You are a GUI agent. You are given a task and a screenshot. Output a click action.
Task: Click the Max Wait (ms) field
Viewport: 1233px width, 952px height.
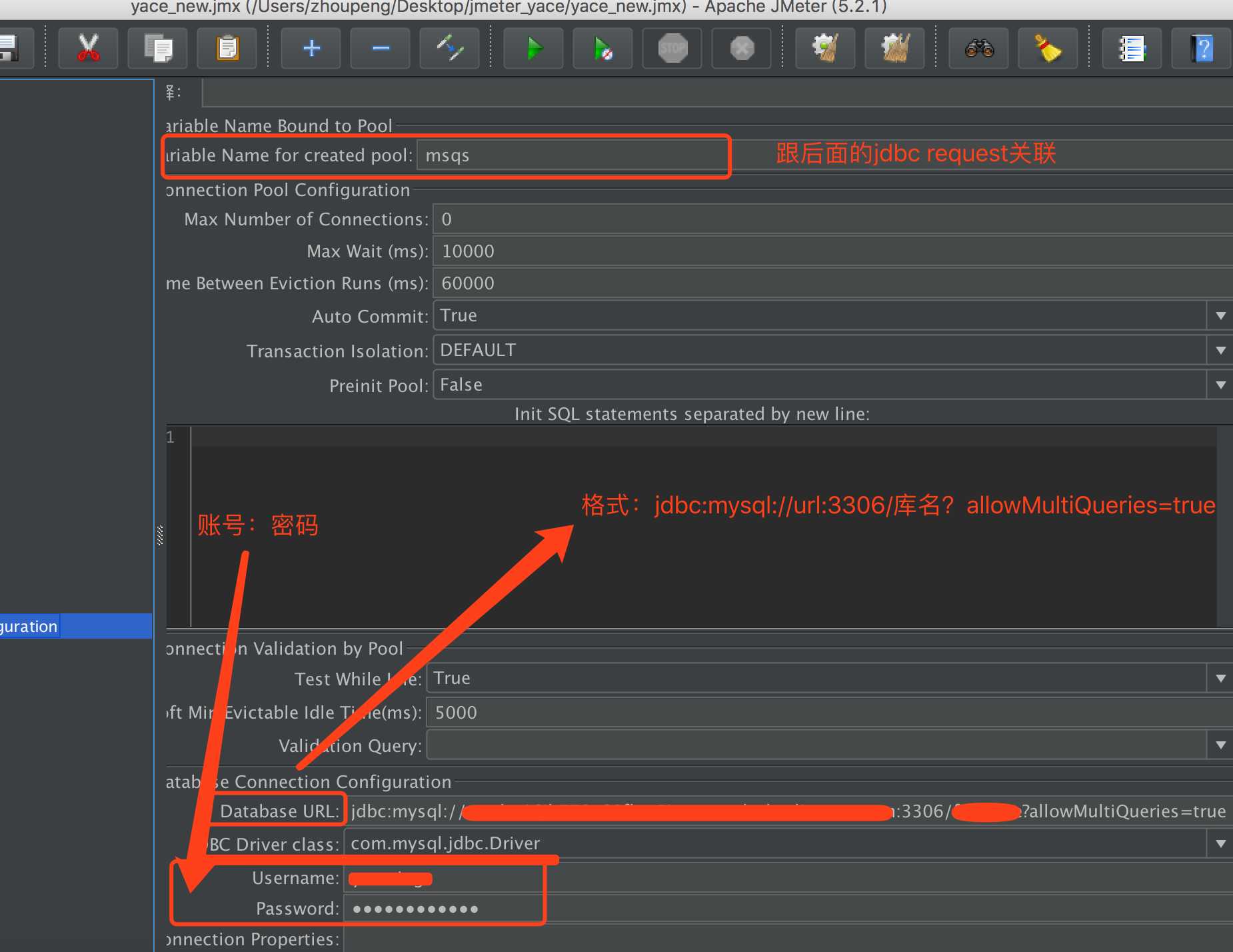pyautogui.click(x=832, y=251)
